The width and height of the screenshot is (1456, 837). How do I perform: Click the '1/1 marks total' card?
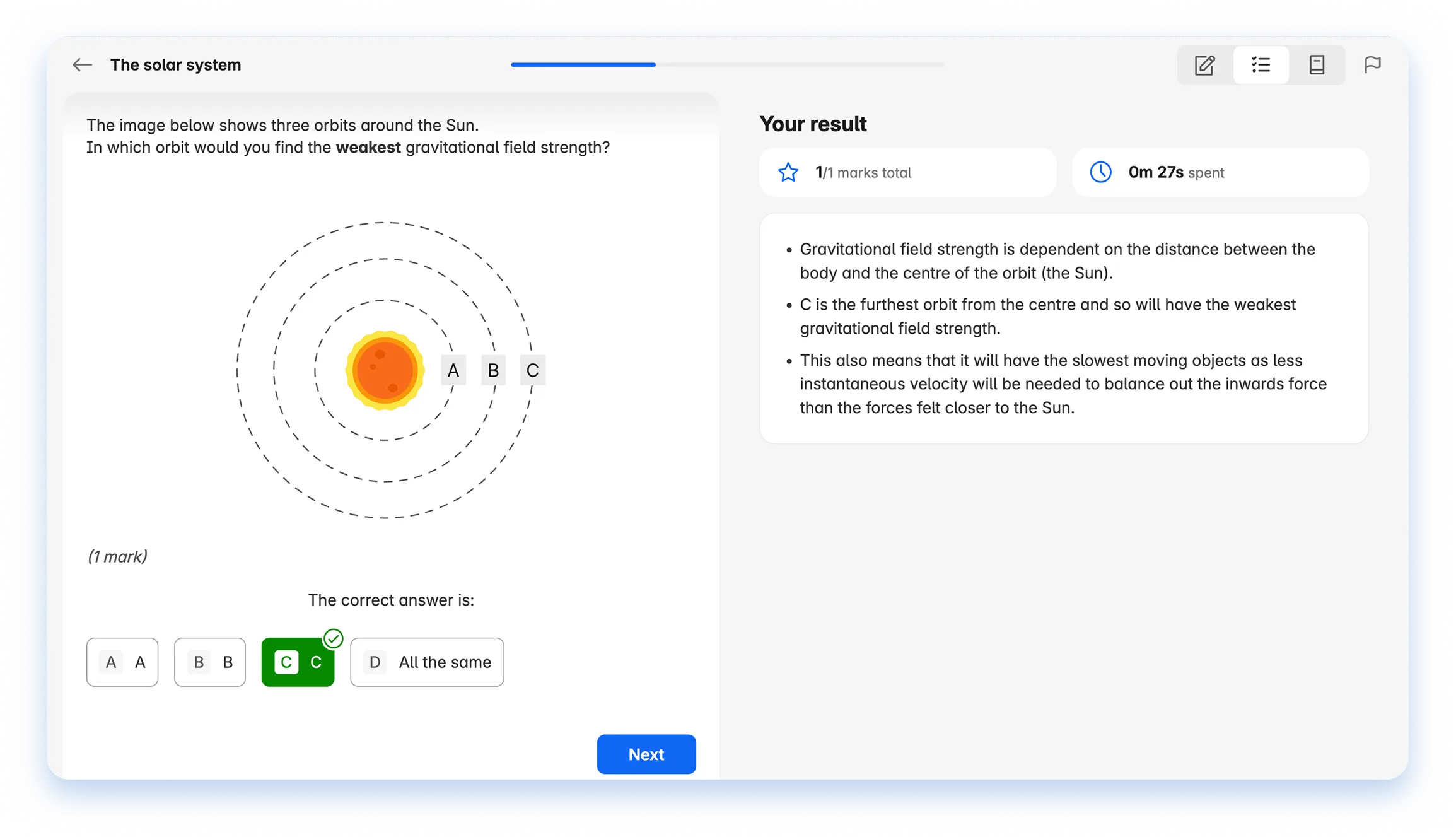pos(908,172)
